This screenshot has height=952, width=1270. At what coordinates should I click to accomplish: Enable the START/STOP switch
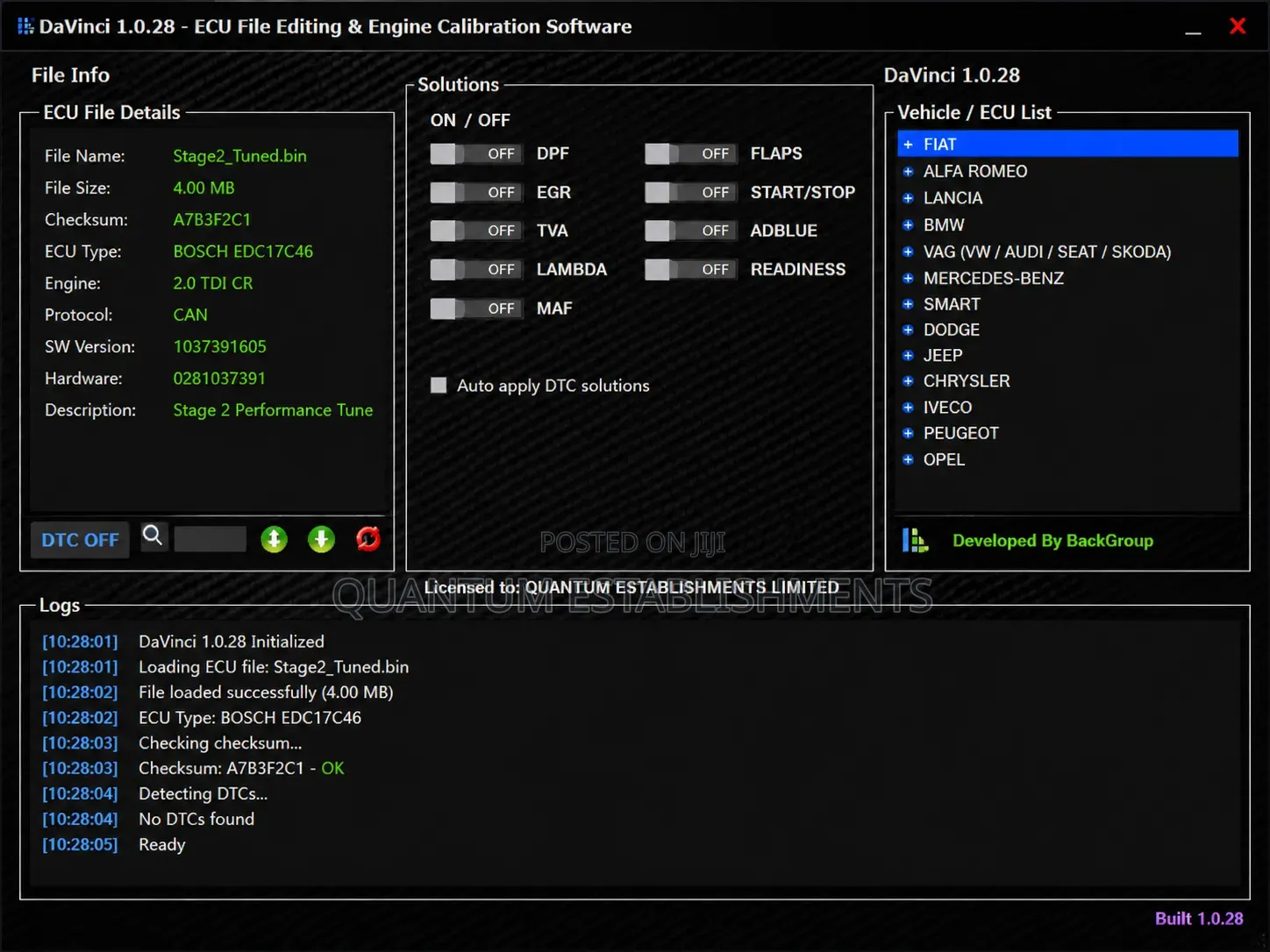click(691, 193)
